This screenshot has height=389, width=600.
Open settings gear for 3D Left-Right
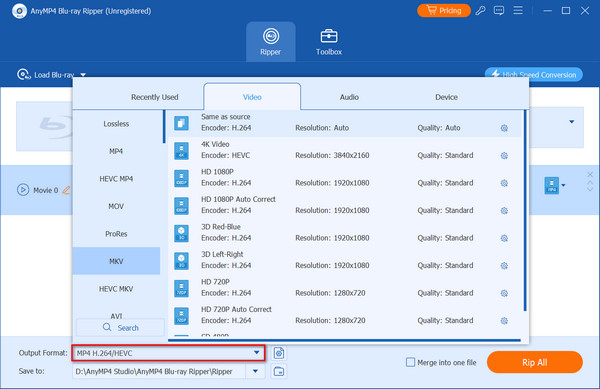(504, 266)
